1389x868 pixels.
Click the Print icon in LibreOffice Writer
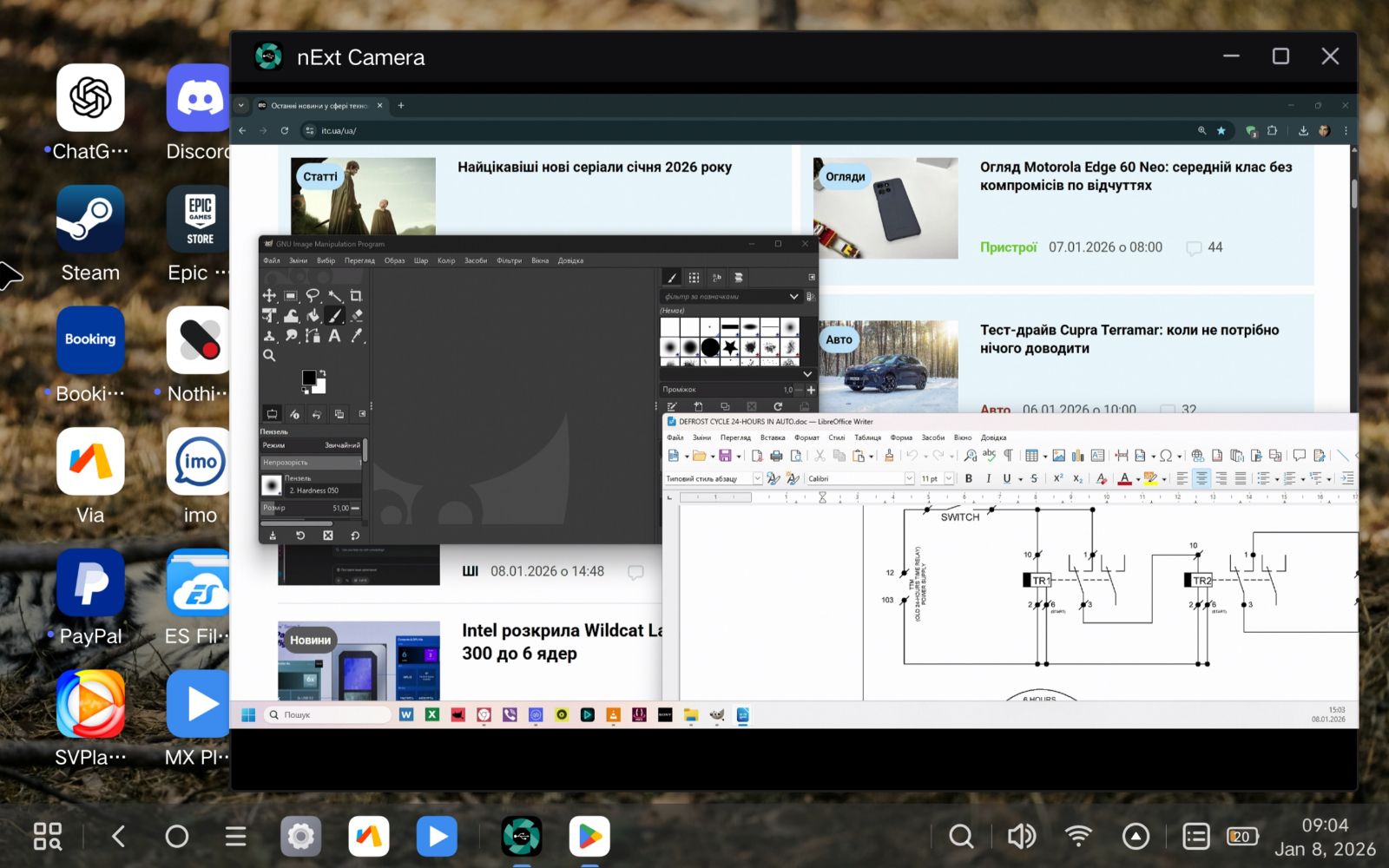[776, 456]
